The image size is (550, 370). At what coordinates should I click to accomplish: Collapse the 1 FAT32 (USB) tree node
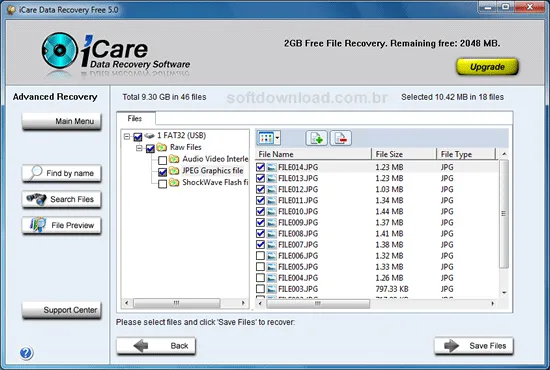127,136
